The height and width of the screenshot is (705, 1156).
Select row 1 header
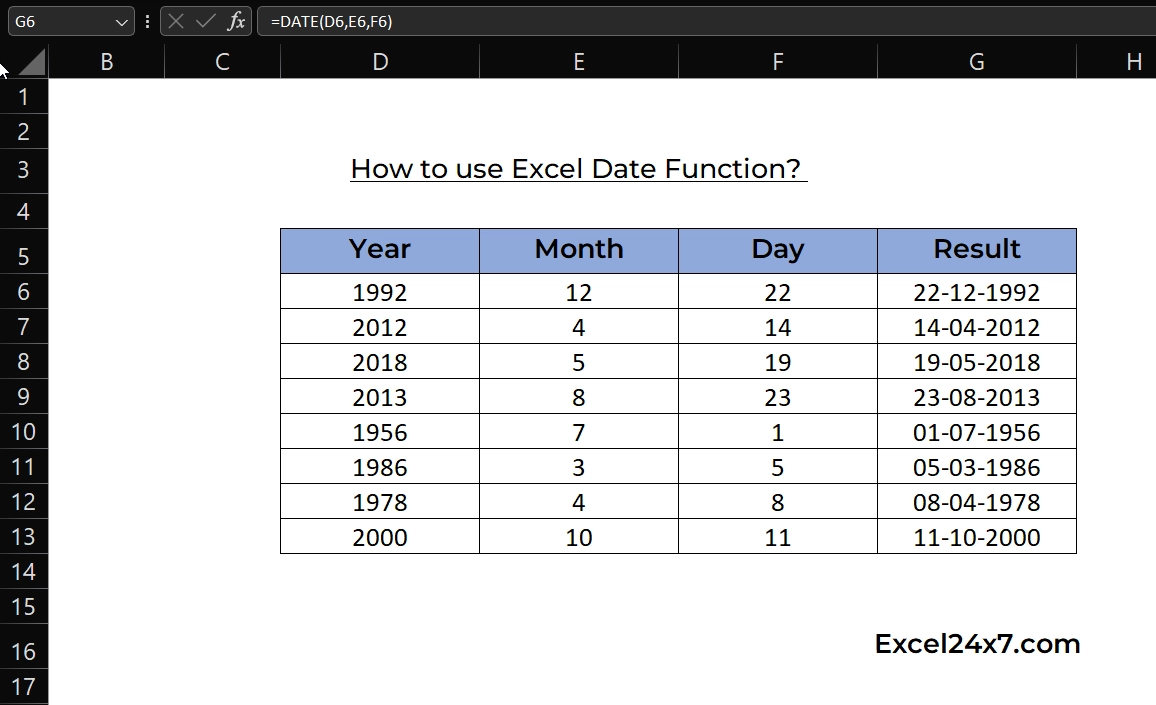click(x=24, y=97)
